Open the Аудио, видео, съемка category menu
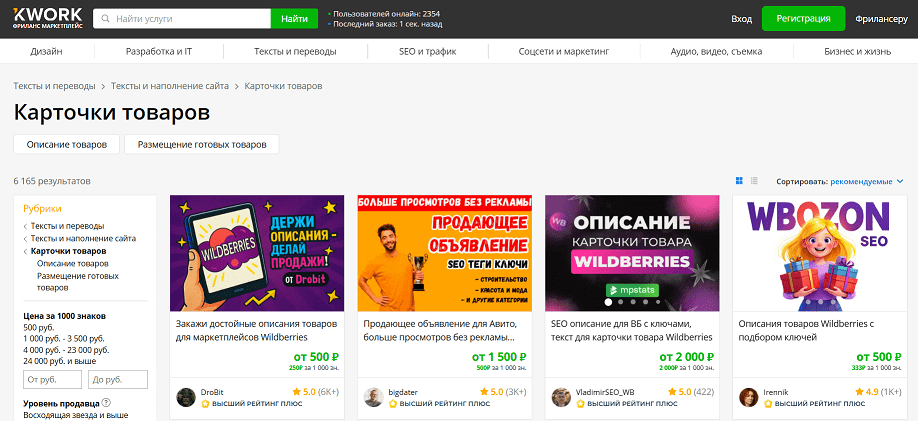This screenshot has height=421, width=918. [716, 52]
